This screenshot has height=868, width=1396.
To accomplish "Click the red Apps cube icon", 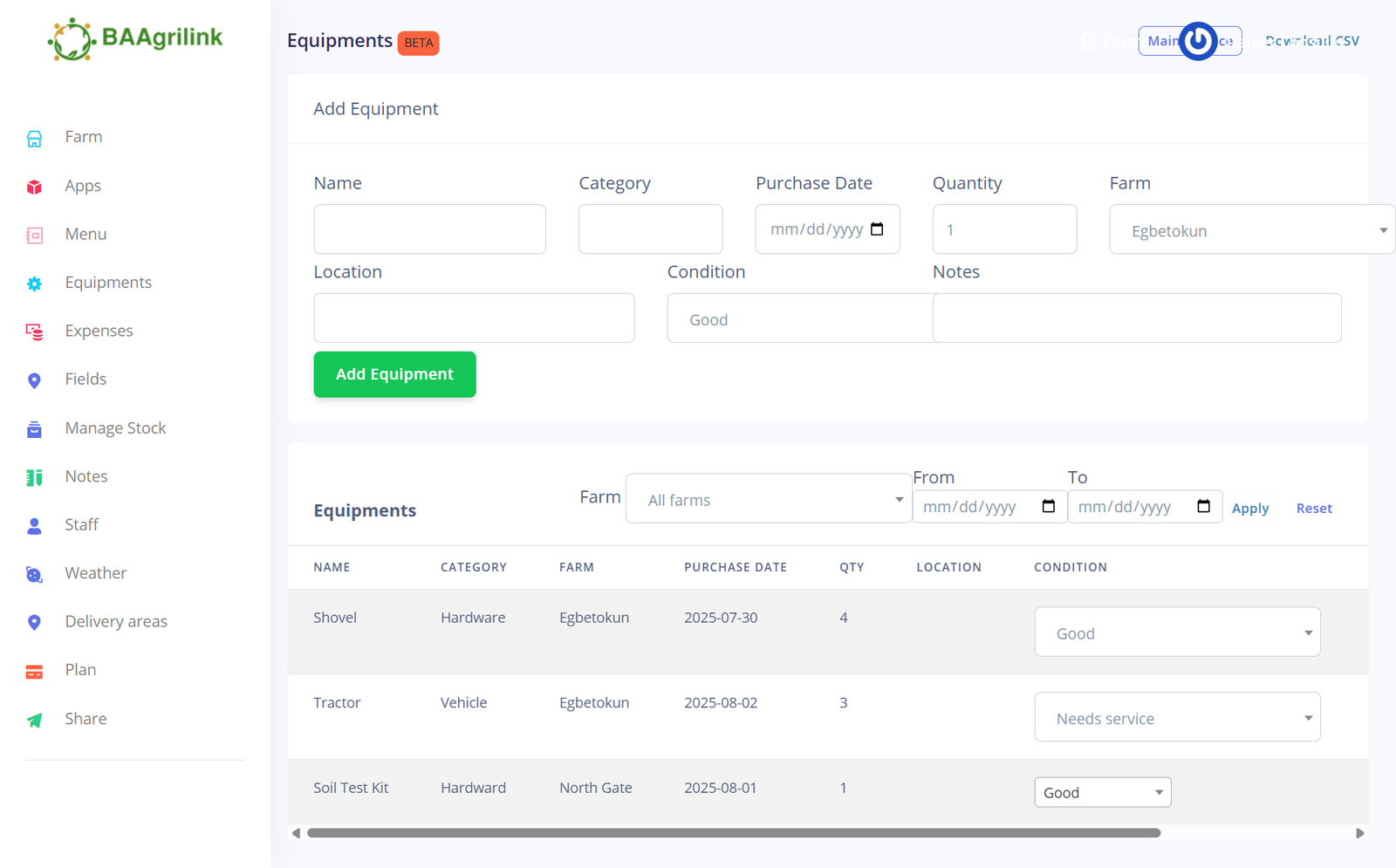I will (x=34, y=187).
